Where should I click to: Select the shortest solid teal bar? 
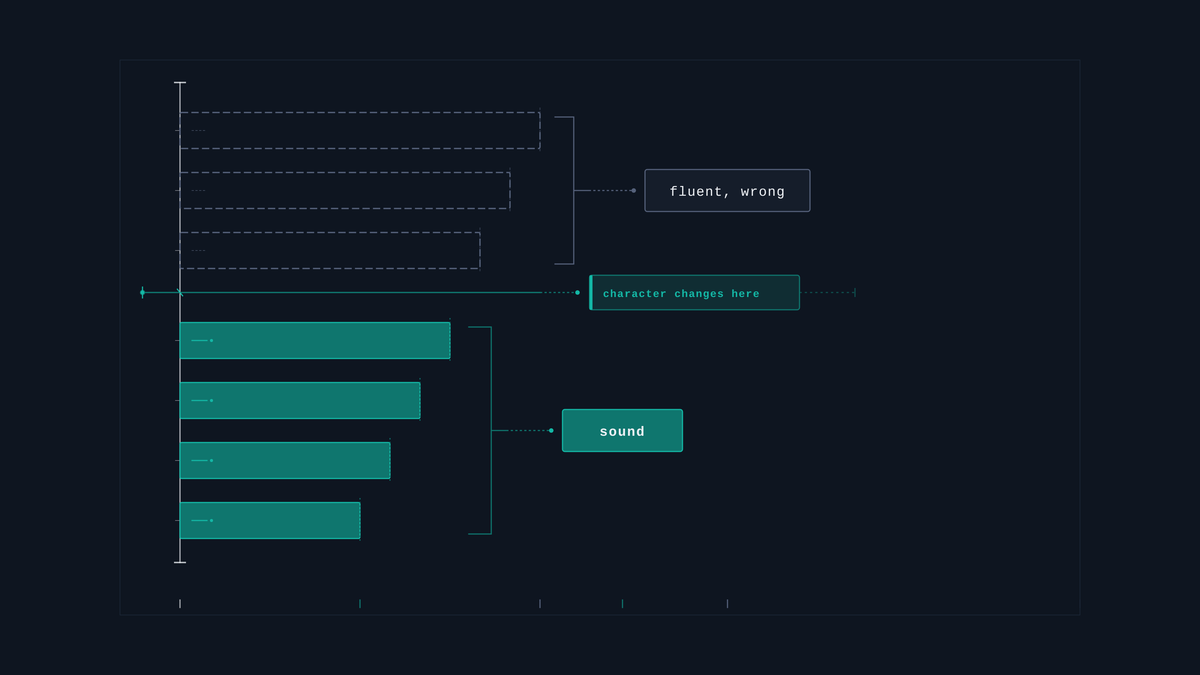pos(270,521)
